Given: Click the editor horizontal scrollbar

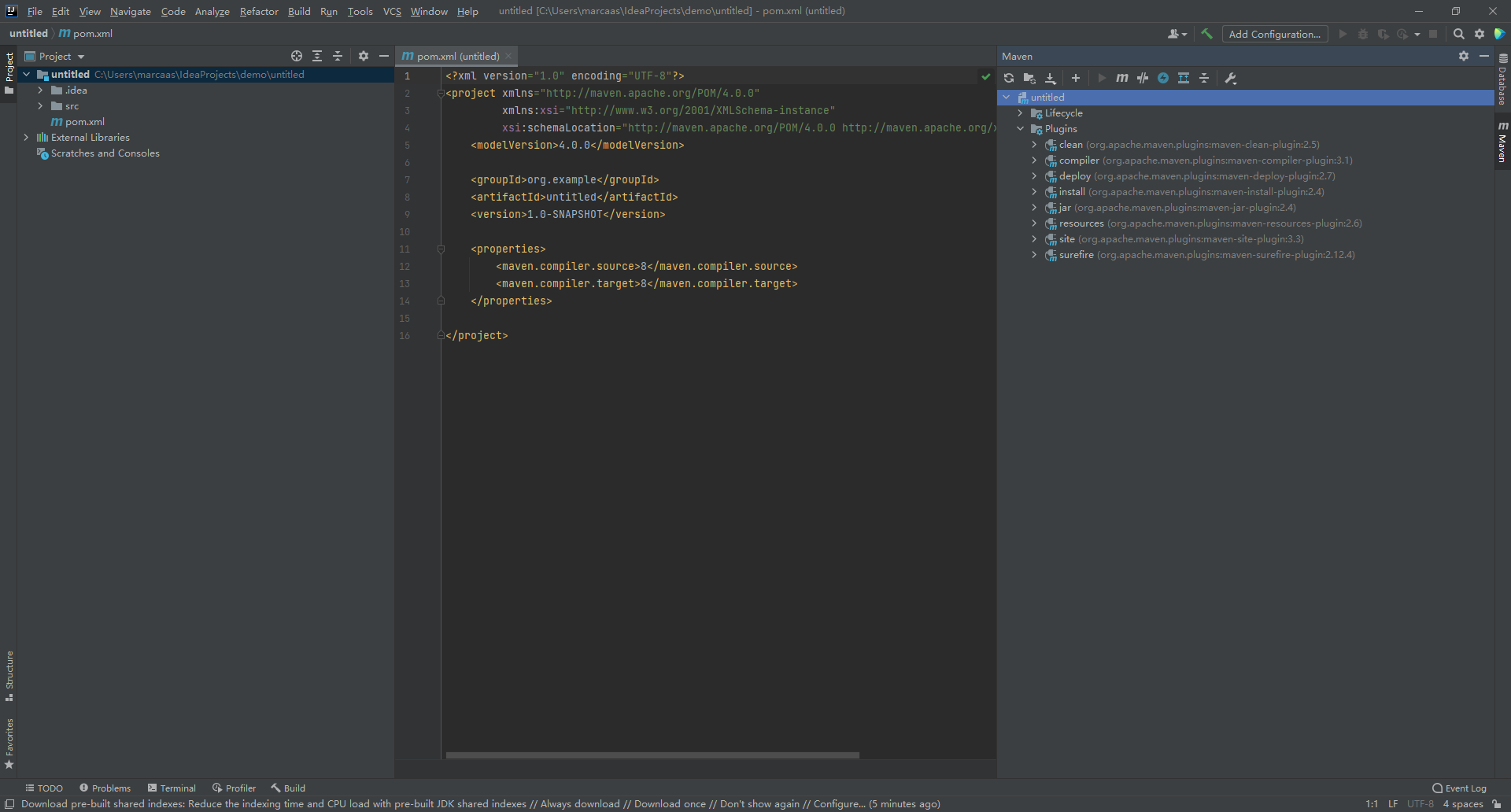Looking at the screenshot, I should (x=652, y=755).
